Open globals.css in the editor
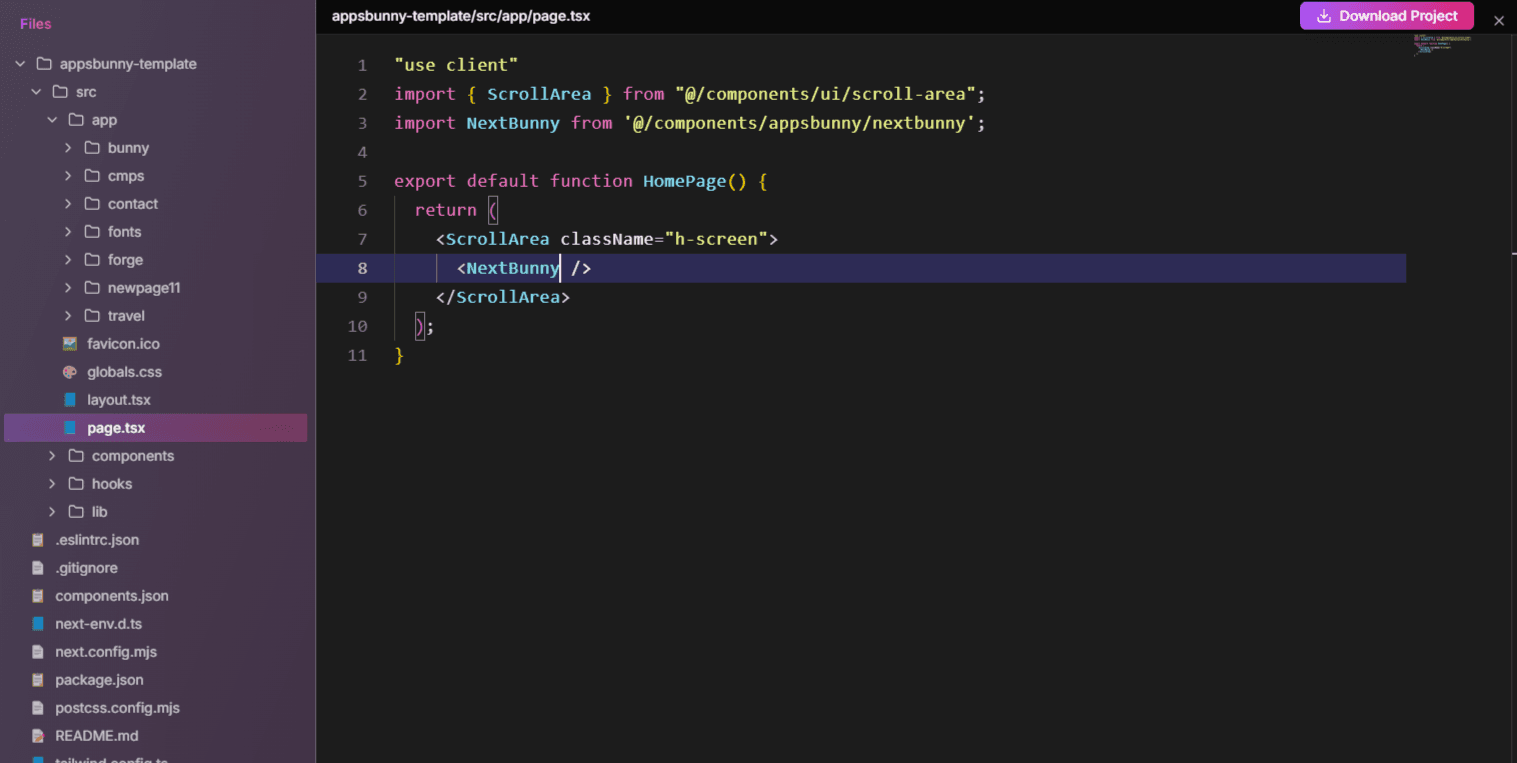This screenshot has width=1517, height=763. (124, 372)
